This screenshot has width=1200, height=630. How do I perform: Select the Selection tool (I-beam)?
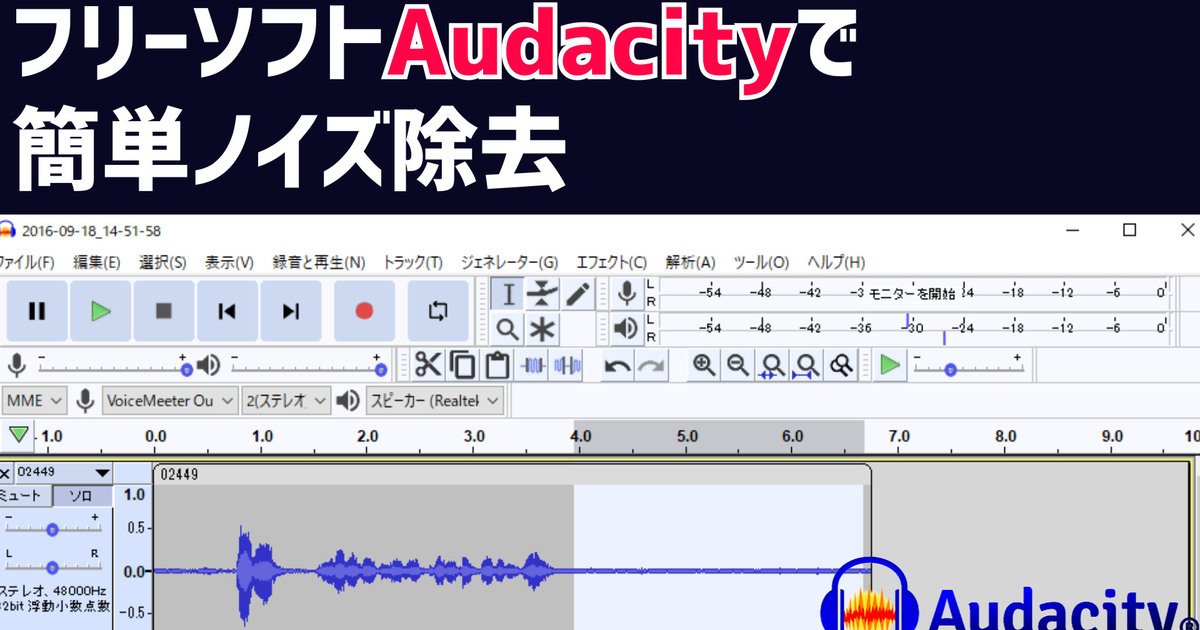507,293
